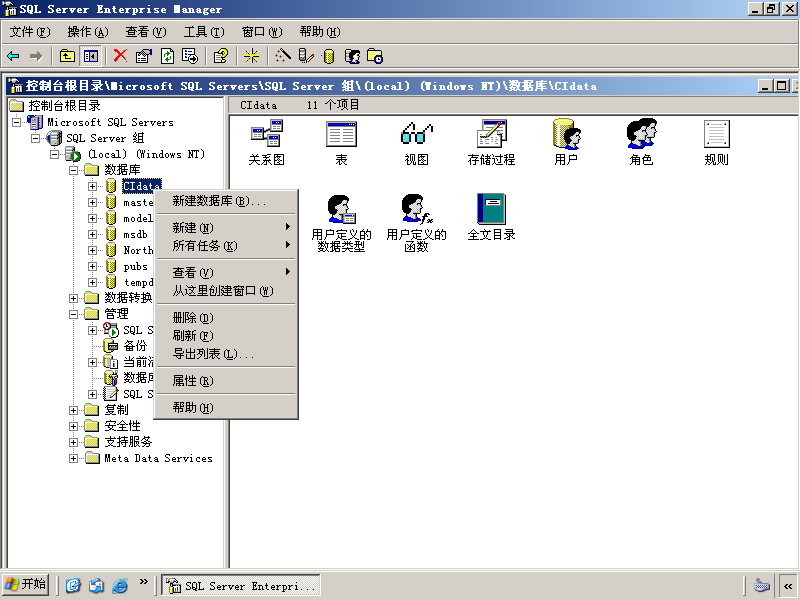The height and width of the screenshot is (600, 800).
Task: Open the 工具(T) menu
Action: click(x=204, y=32)
